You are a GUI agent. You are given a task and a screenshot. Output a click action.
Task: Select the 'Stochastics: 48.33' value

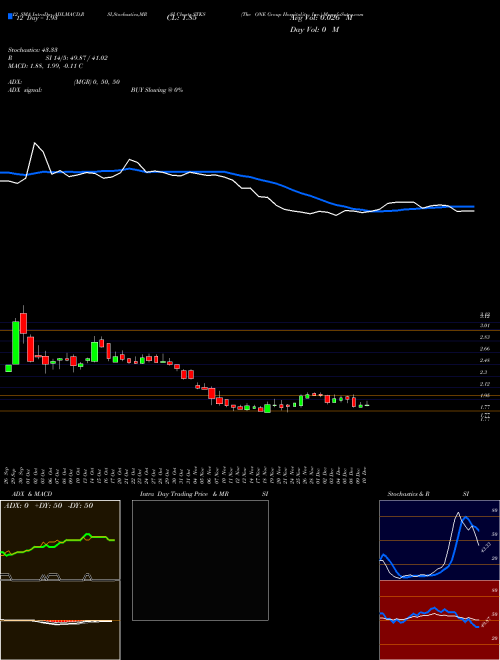(33, 50)
